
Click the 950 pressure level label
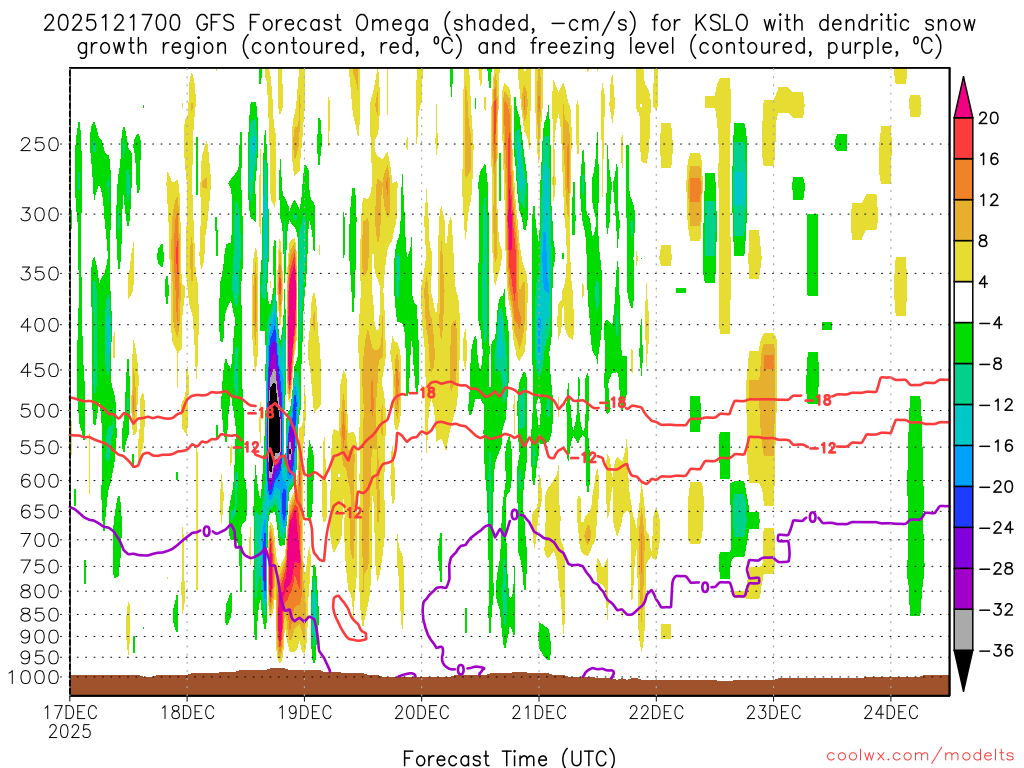[40, 658]
